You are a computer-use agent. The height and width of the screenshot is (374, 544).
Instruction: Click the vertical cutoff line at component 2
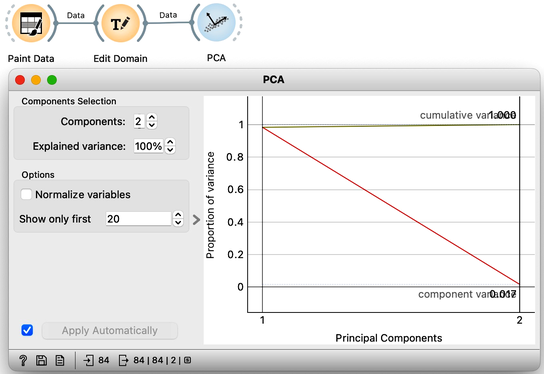coord(519,204)
